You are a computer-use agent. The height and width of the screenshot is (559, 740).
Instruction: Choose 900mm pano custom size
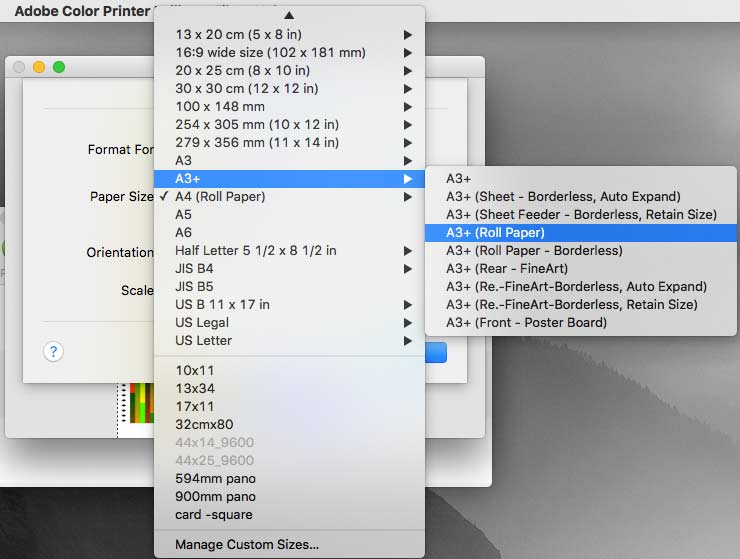click(289, 497)
